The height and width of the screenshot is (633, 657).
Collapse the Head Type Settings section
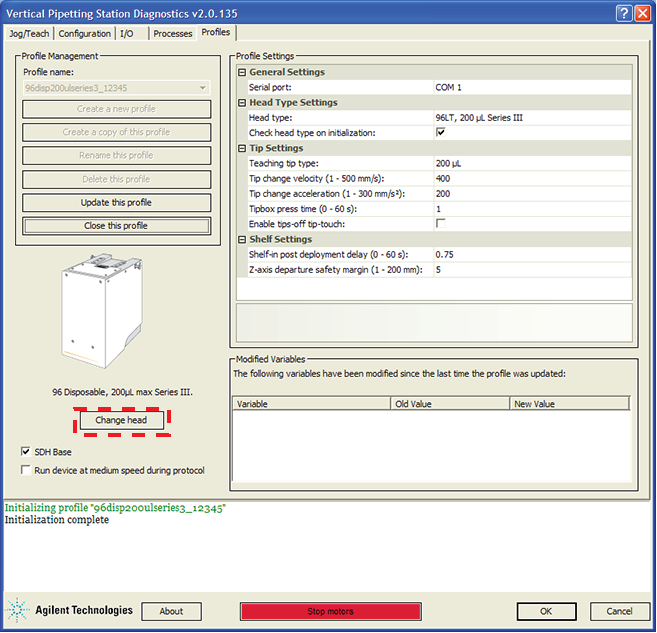(x=242, y=103)
